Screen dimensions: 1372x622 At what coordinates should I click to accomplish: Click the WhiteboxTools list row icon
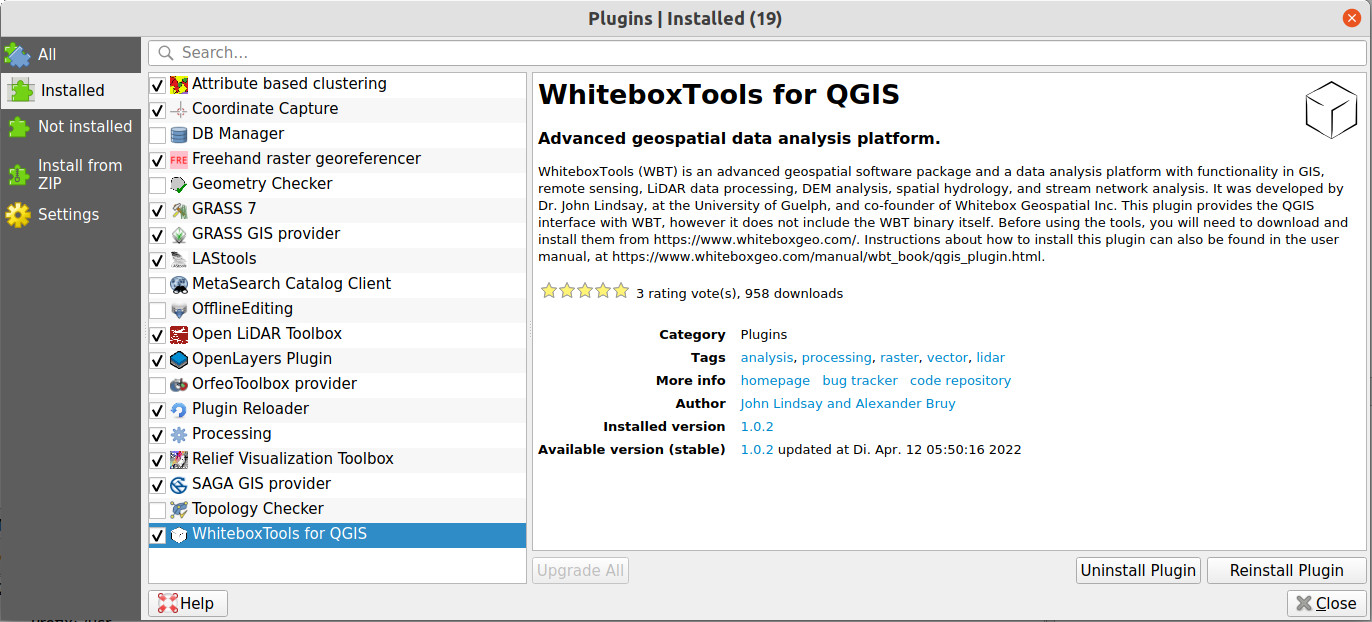179,535
